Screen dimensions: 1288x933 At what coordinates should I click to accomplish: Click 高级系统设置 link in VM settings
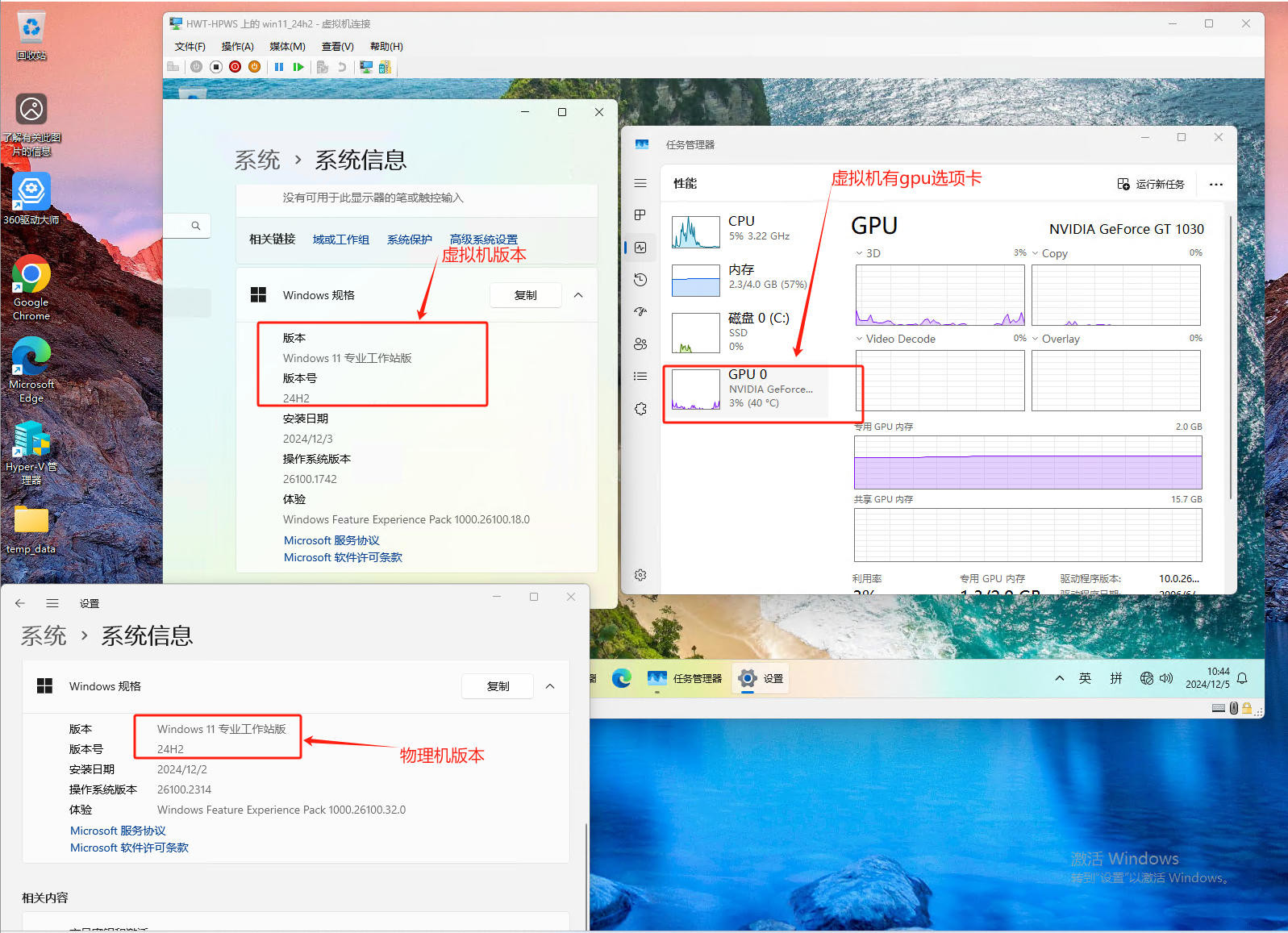point(484,239)
